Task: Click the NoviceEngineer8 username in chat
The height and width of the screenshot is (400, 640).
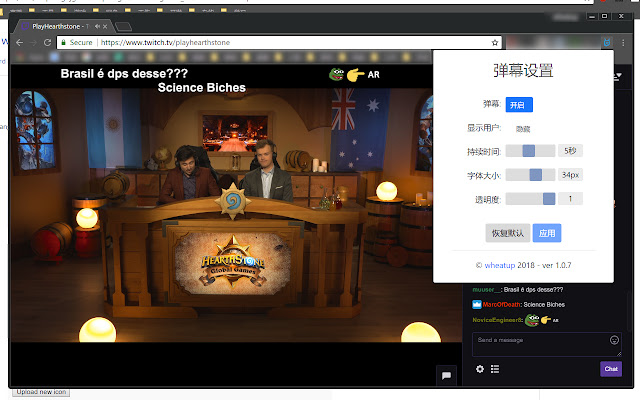Action: click(x=497, y=320)
